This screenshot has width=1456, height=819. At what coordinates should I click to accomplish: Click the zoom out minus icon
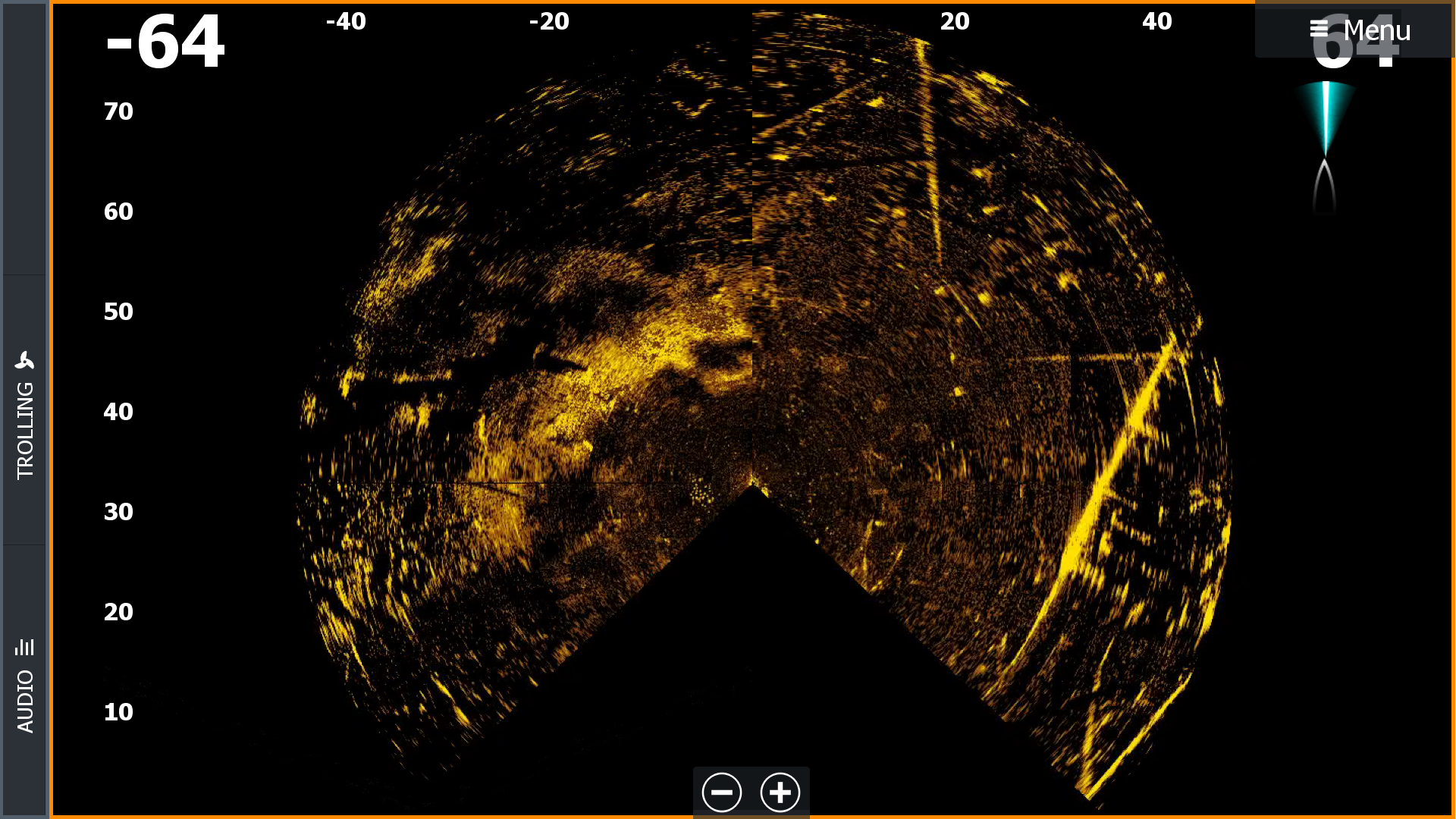pos(722,792)
